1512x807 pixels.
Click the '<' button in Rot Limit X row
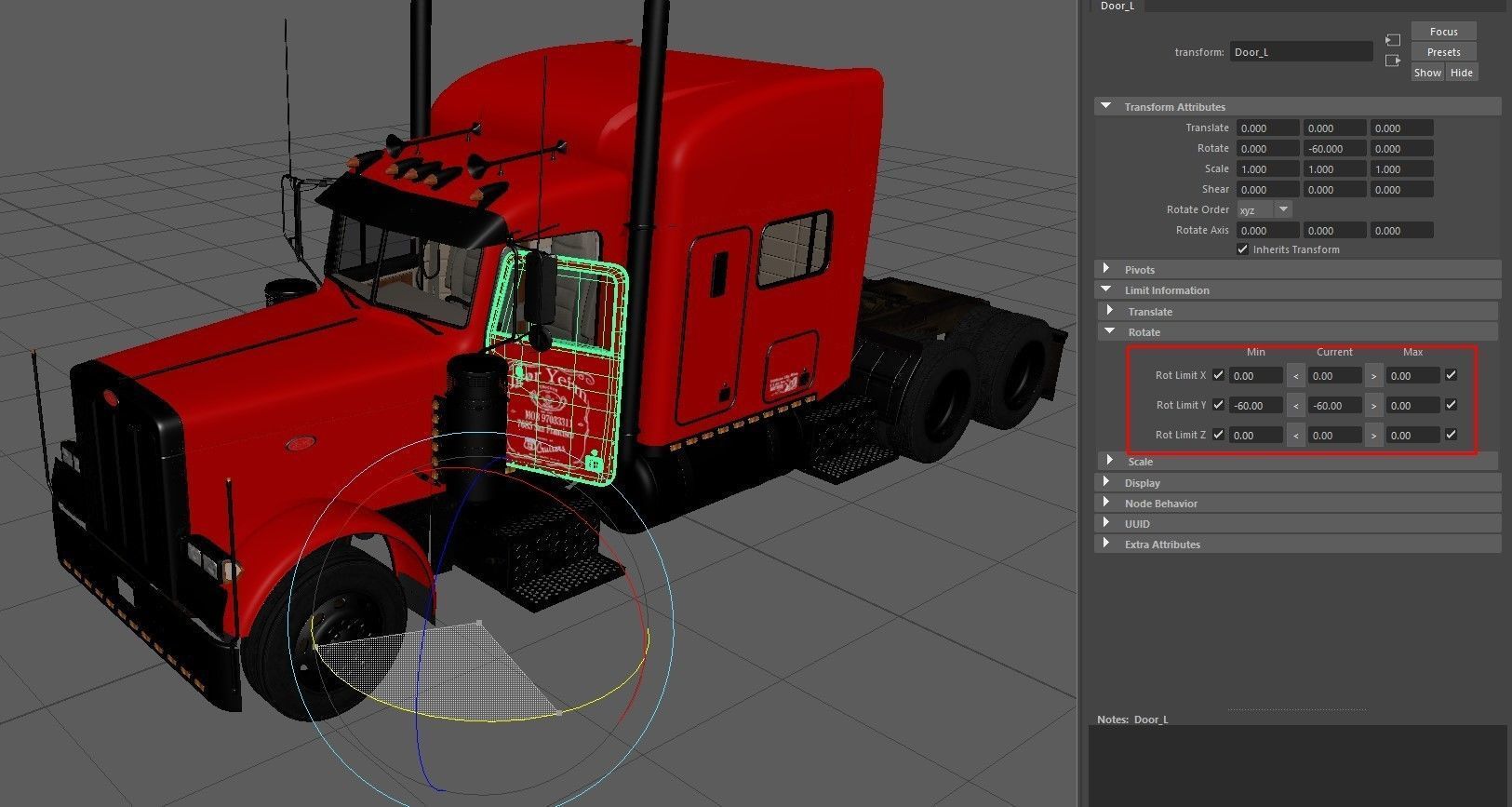pos(1295,376)
